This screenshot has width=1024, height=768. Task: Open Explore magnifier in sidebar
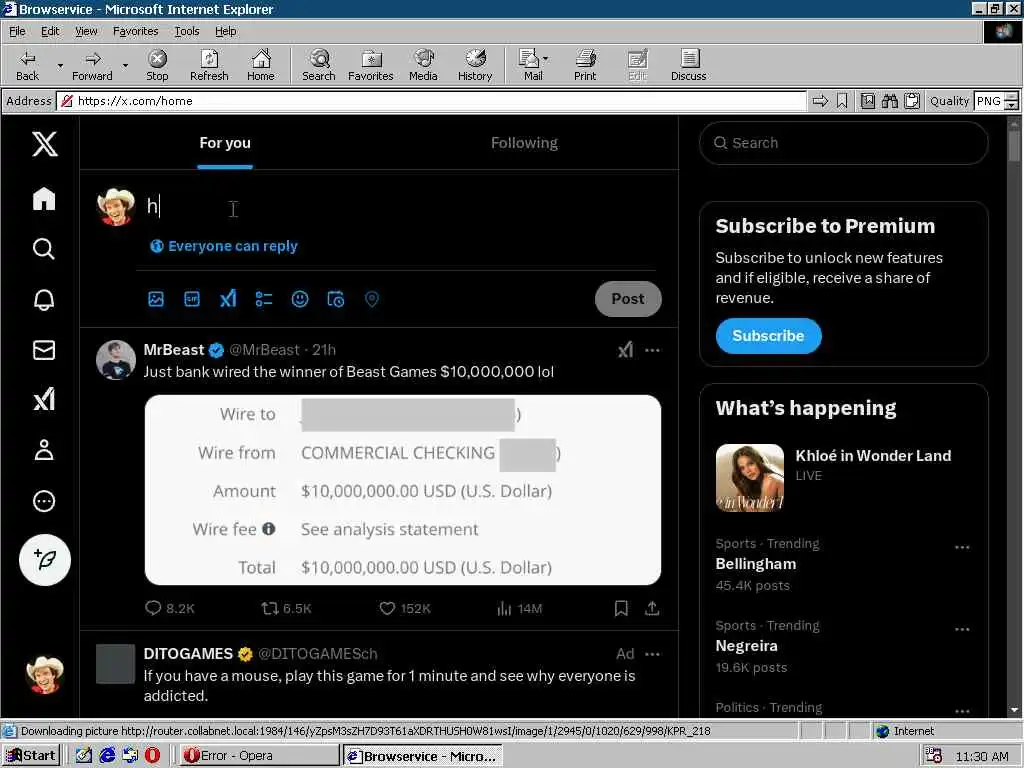tap(44, 249)
